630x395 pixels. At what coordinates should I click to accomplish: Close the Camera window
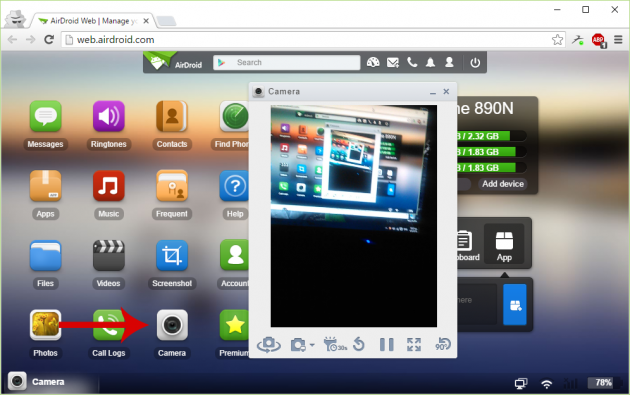click(446, 92)
